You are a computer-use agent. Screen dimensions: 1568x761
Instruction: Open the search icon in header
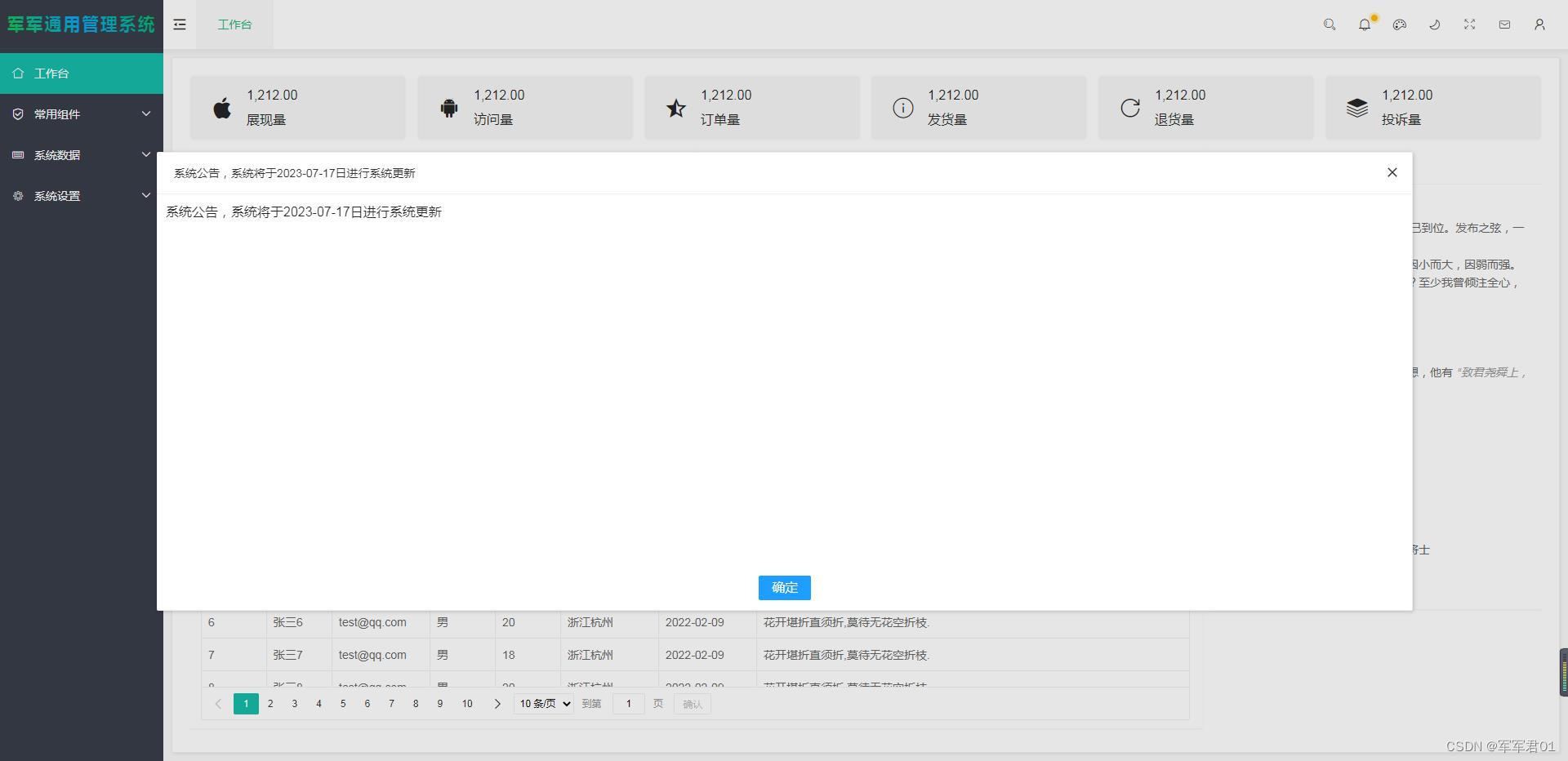(1330, 24)
